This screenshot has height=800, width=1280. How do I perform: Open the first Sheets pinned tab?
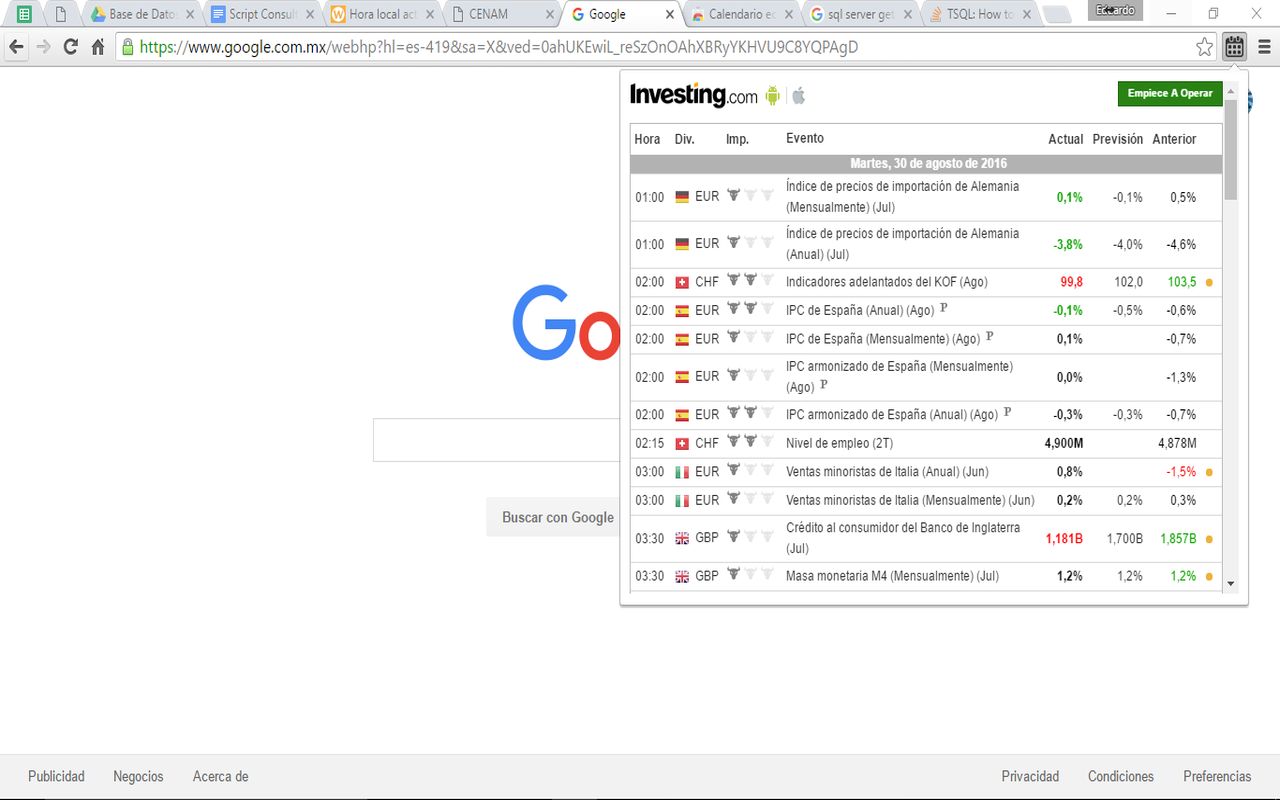(x=24, y=15)
